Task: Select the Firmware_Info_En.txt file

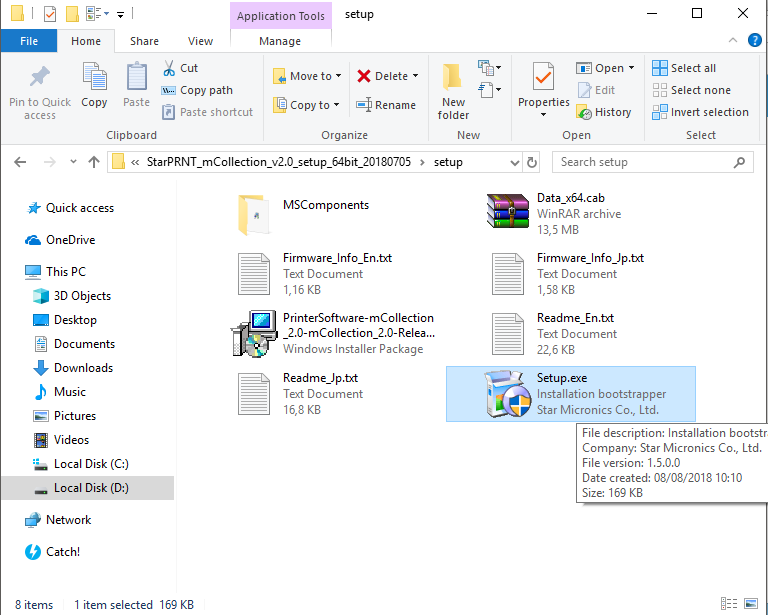Action: point(315,274)
